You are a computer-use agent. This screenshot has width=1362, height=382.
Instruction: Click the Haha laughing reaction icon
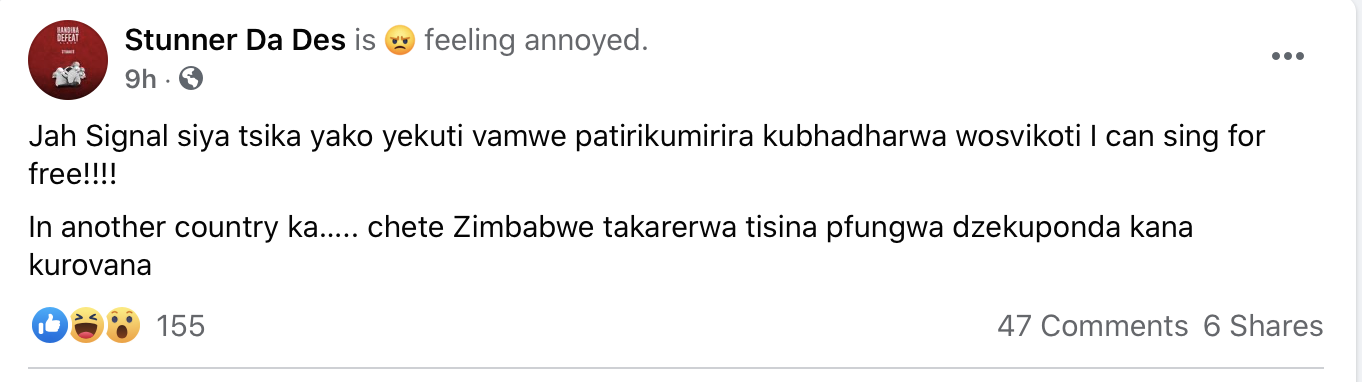86,325
